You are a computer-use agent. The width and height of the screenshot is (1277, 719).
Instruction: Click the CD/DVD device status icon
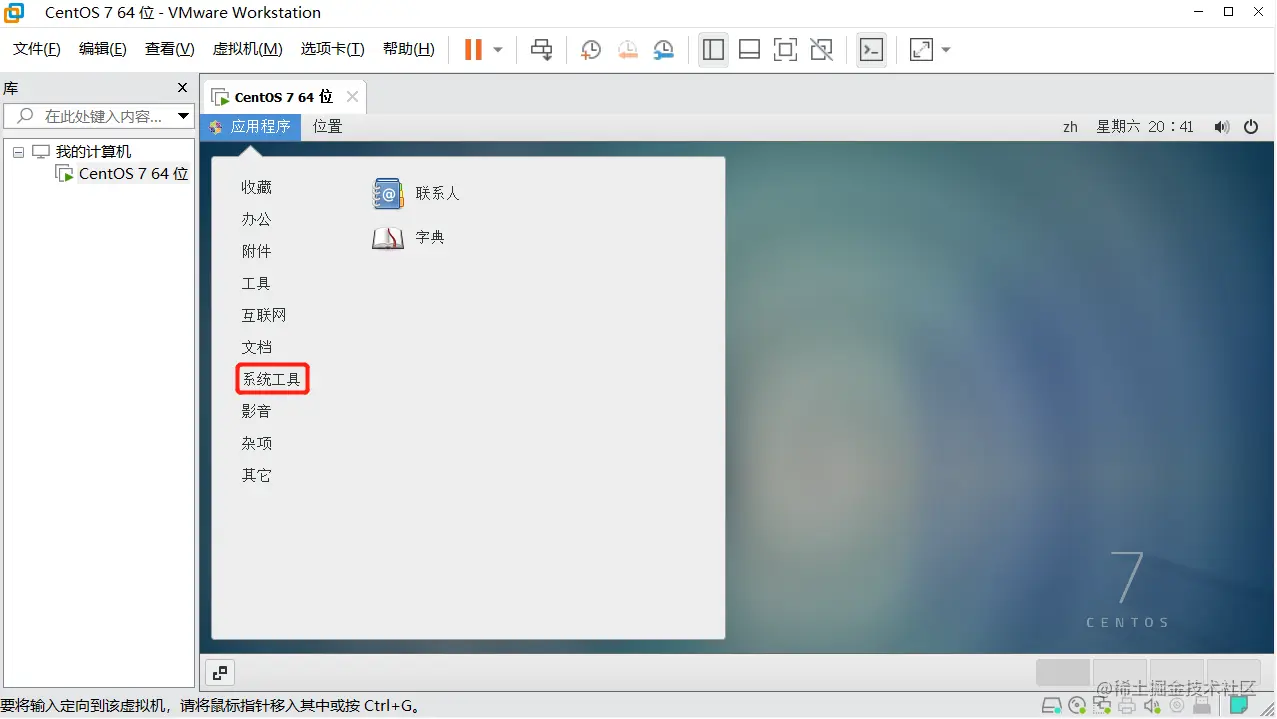click(1077, 706)
